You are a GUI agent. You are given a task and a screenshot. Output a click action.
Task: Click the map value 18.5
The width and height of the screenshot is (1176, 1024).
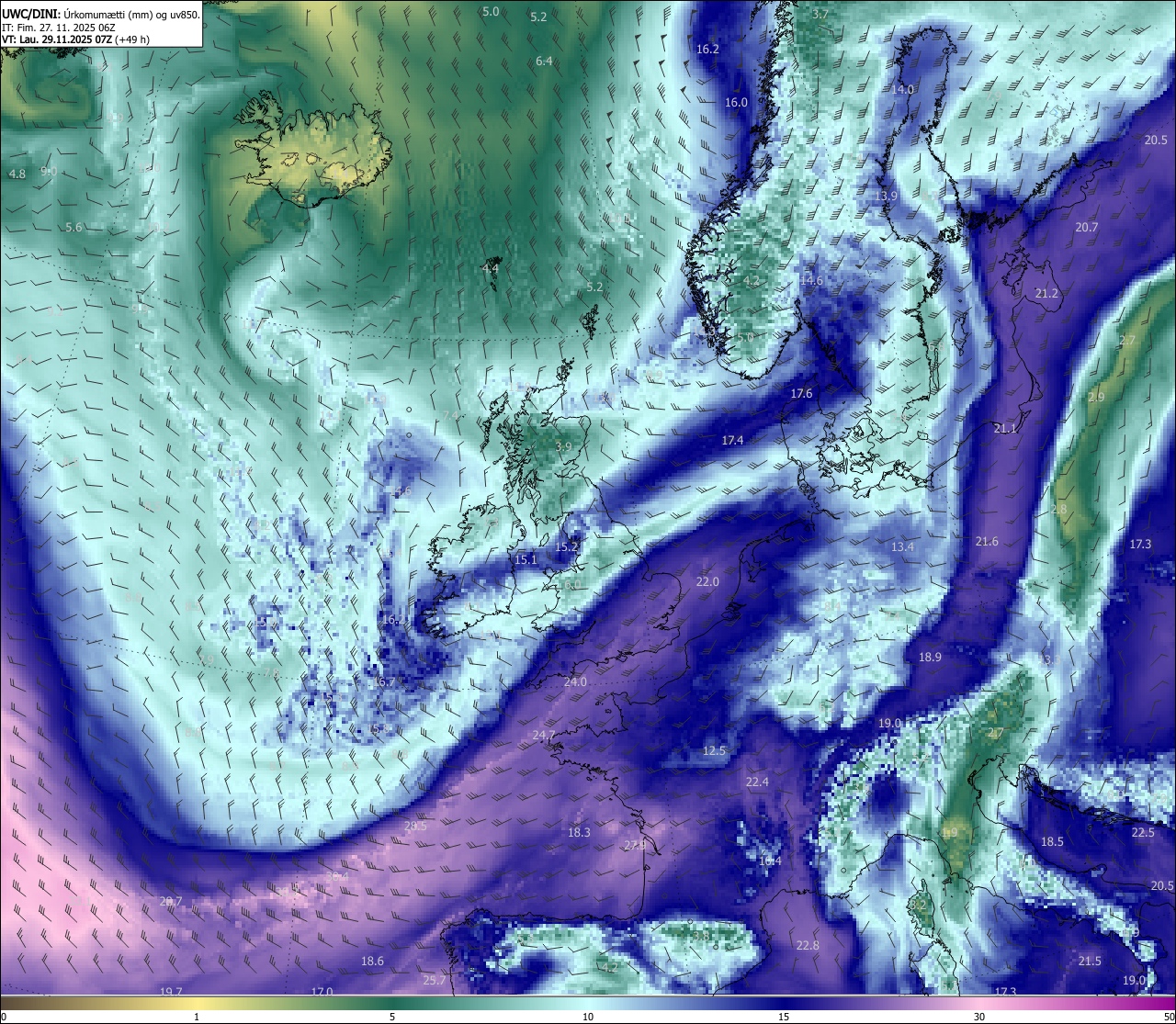click(1052, 842)
